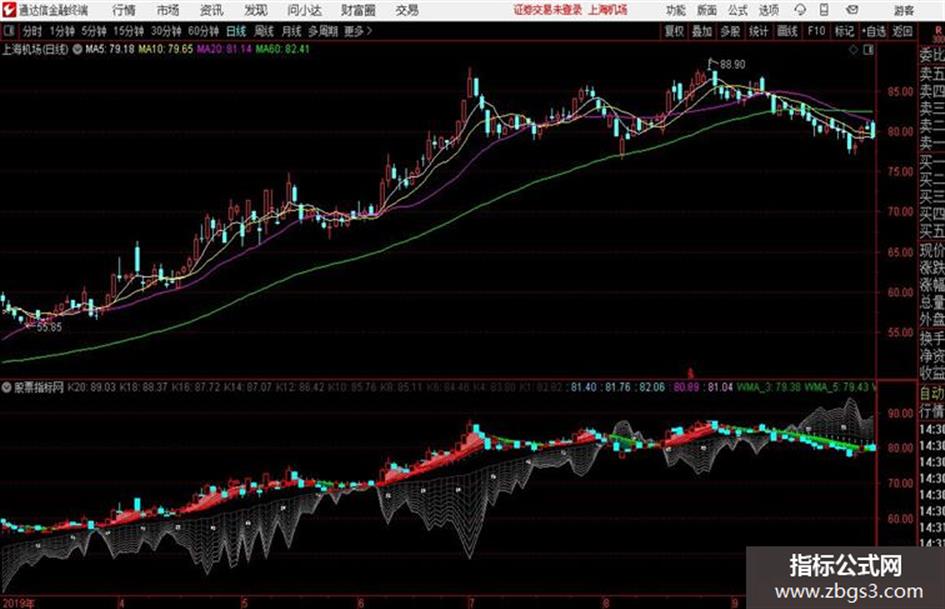Viewport: 945px width, 609px height.
Task: Click the mobile phone icon
Action: click(824, 10)
